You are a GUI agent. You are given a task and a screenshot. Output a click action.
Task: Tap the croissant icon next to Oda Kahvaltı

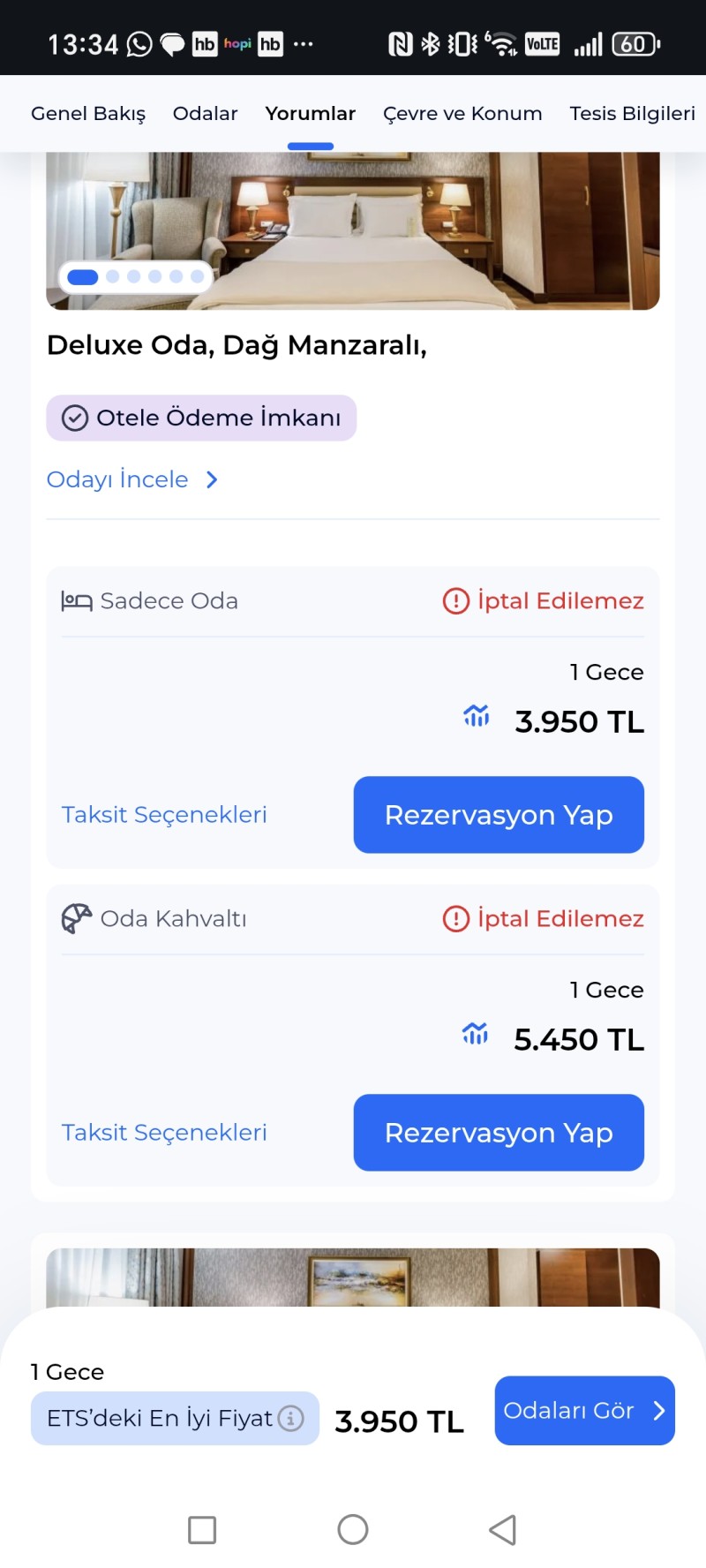[x=77, y=918]
